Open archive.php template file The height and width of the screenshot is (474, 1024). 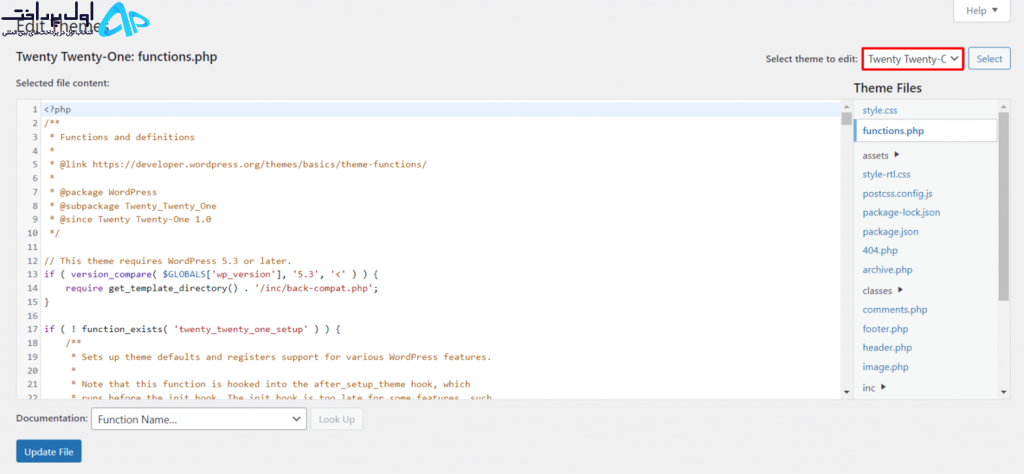coord(888,270)
